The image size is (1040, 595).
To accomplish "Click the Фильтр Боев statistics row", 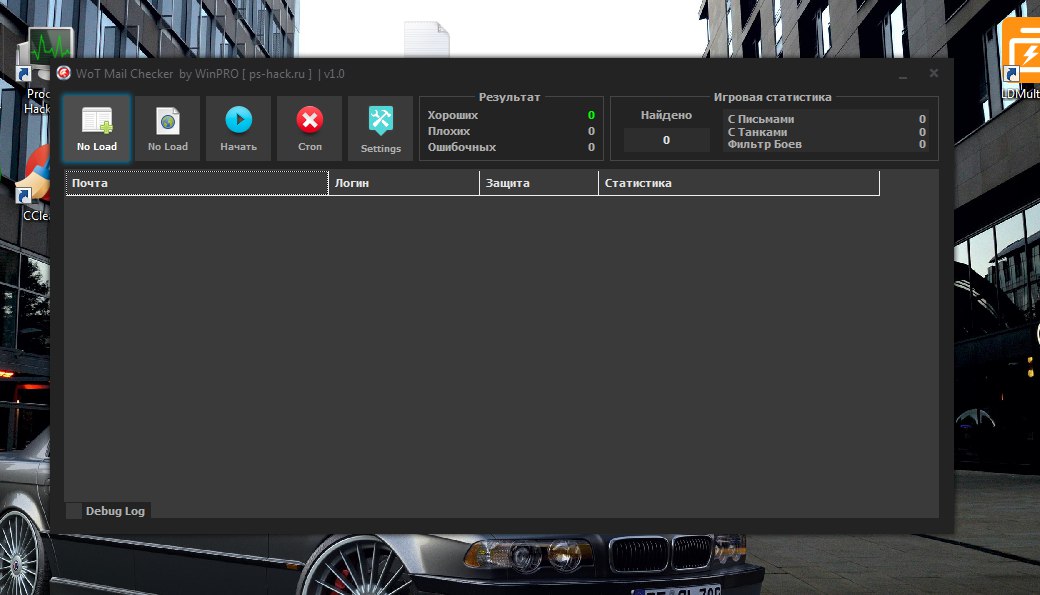I will click(x=826, y=145).
